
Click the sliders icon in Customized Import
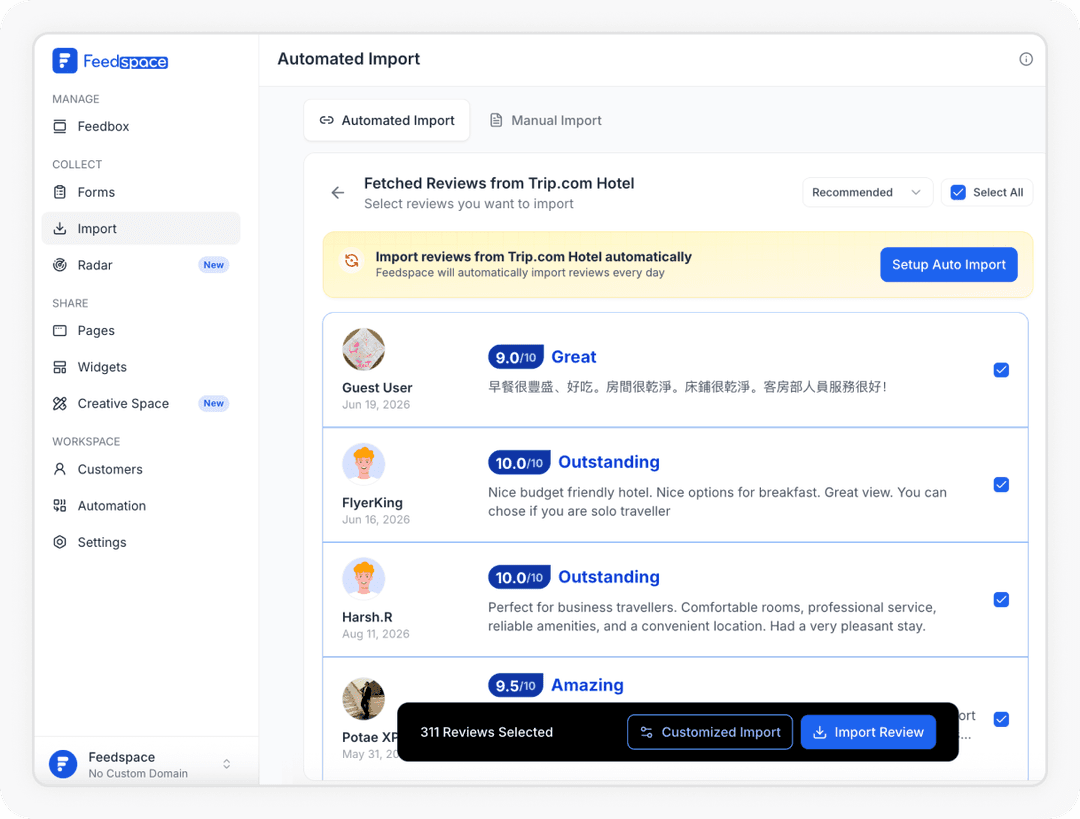click(x=647, y=732)
